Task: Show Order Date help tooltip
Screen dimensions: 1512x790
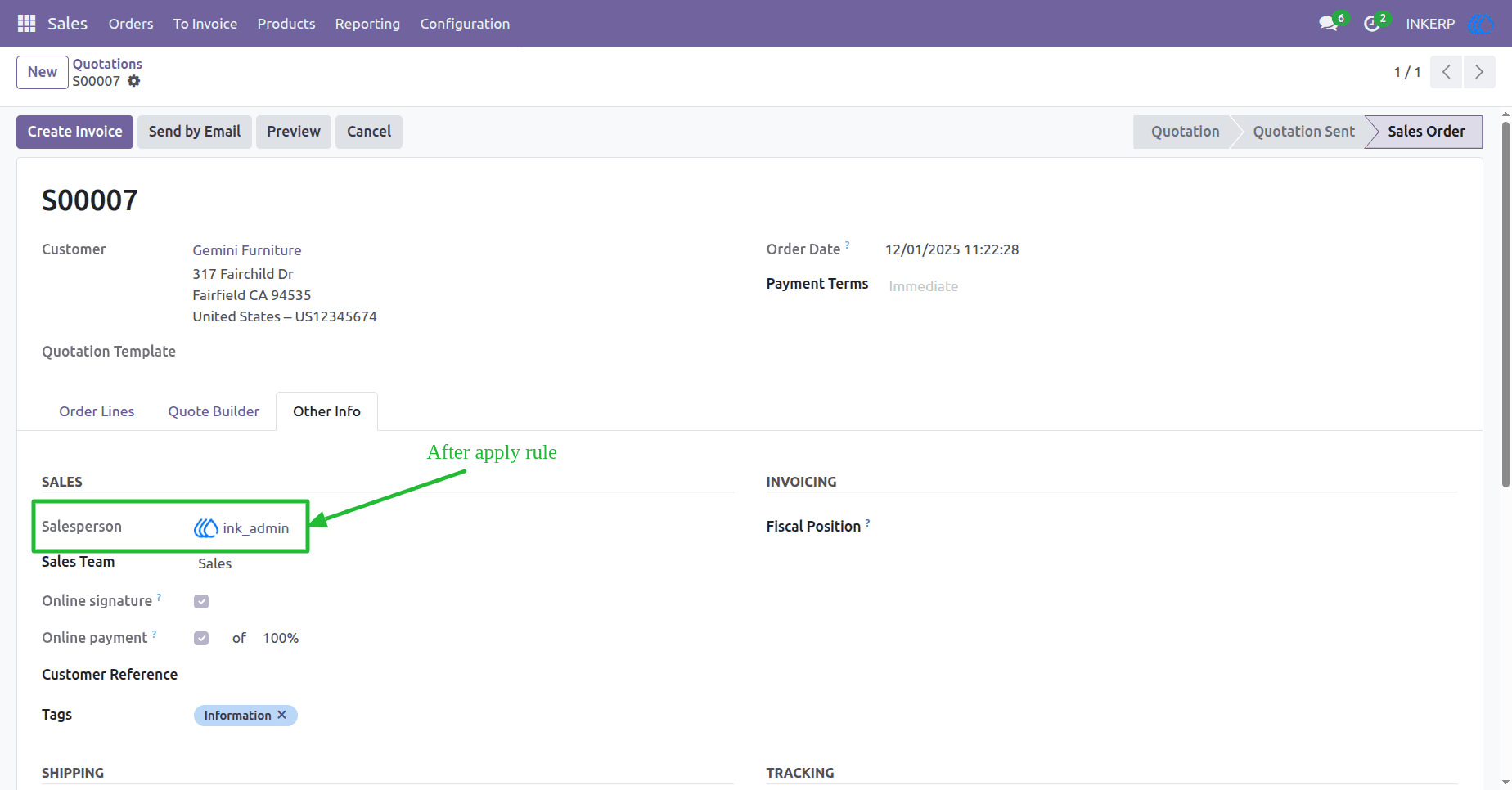Action: click(848, 244)
